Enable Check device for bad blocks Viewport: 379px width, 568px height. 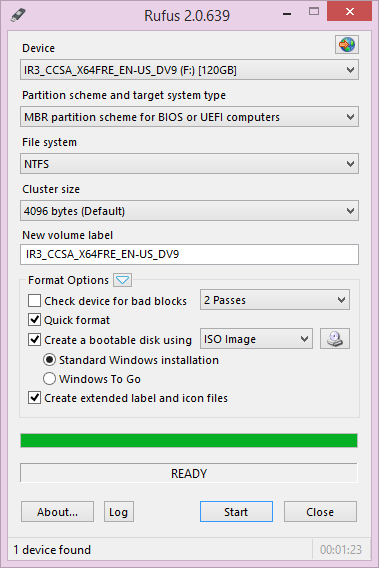coord(34,301)
